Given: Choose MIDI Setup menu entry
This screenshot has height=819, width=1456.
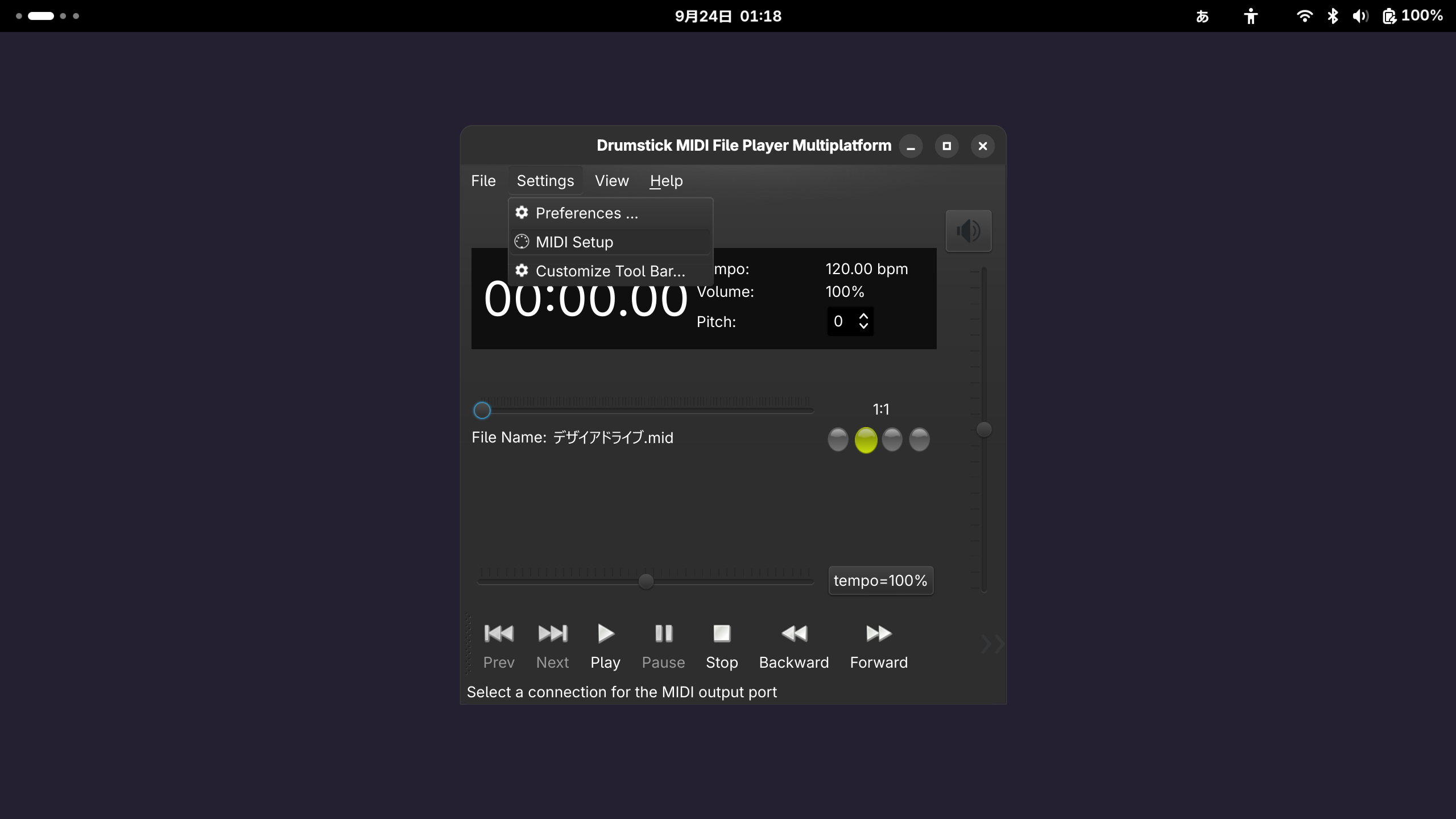Looking at the screenshot, I should click(610, 242).
